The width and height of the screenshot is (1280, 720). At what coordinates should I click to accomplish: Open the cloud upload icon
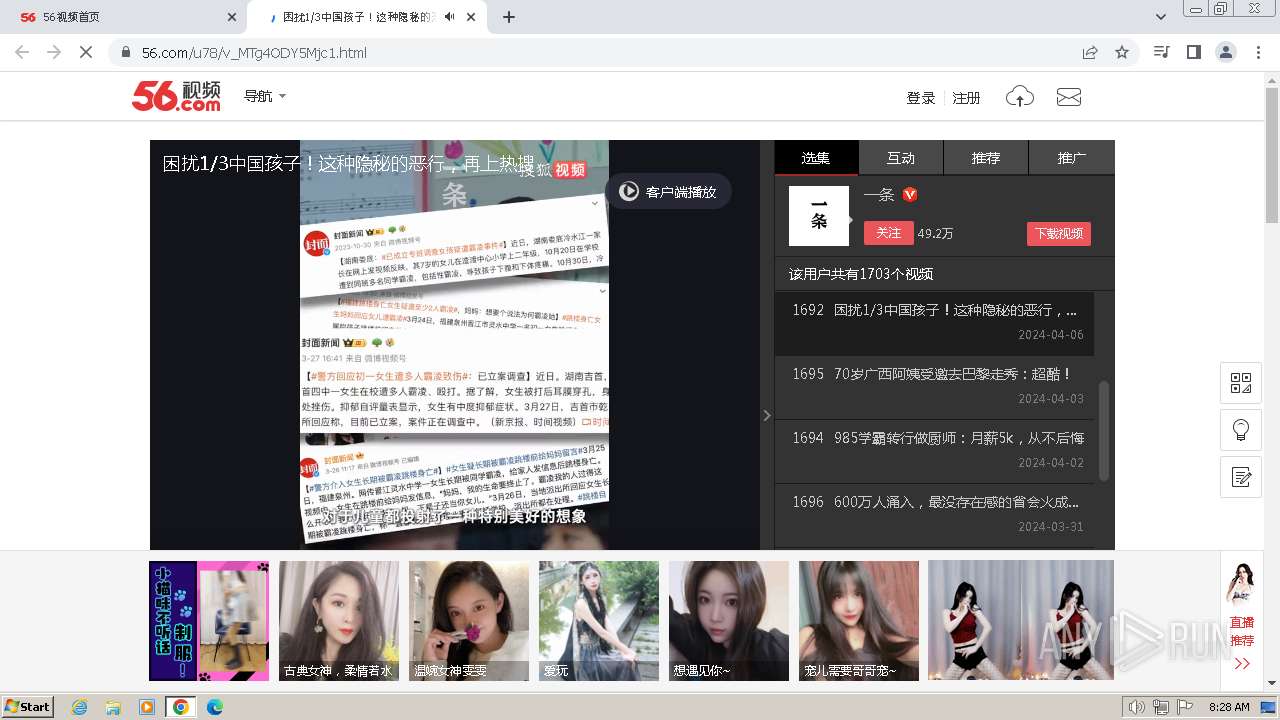1019,96
